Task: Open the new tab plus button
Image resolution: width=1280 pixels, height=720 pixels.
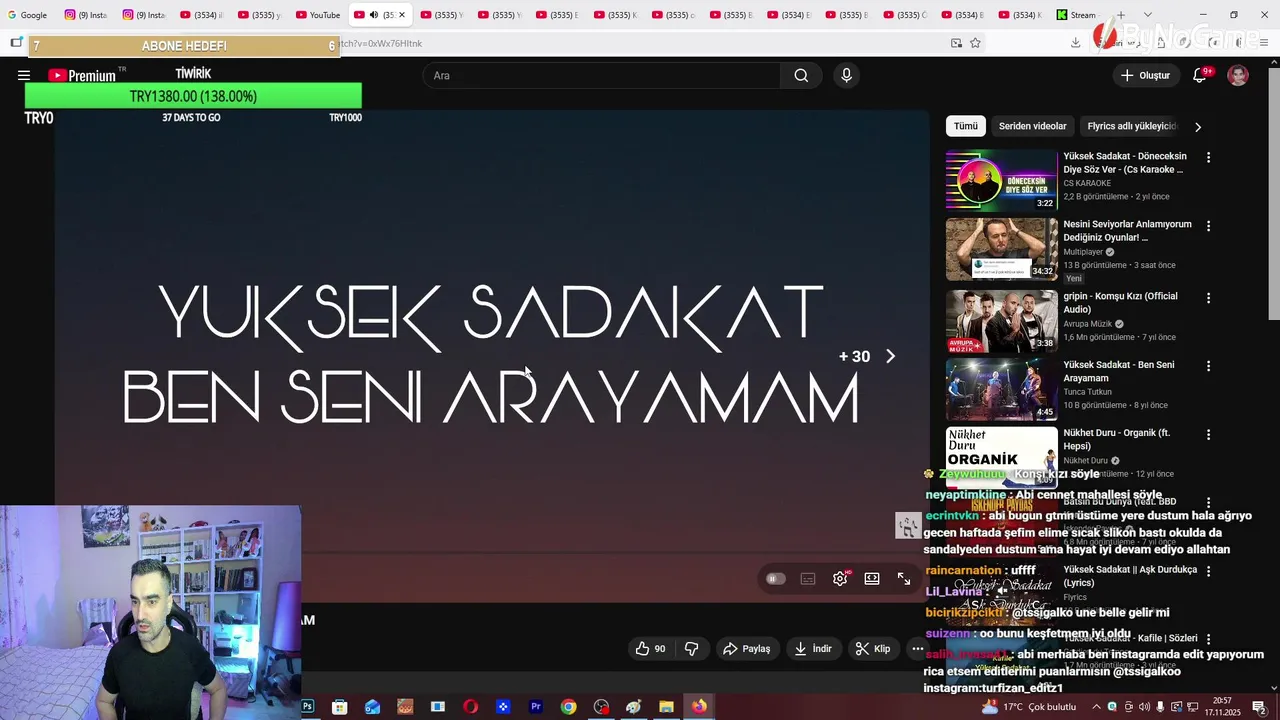Action: point(1120,15)
